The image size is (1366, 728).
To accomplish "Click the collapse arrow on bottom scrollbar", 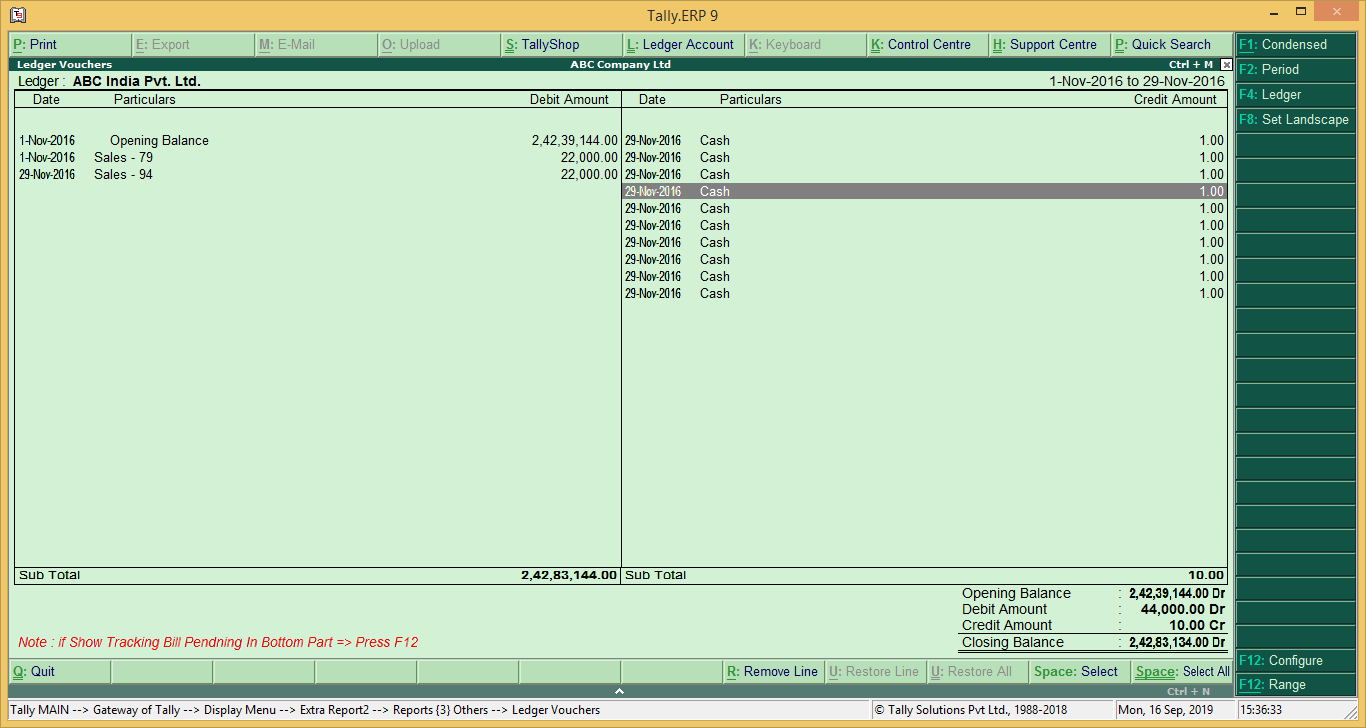I will coord(619,689).
